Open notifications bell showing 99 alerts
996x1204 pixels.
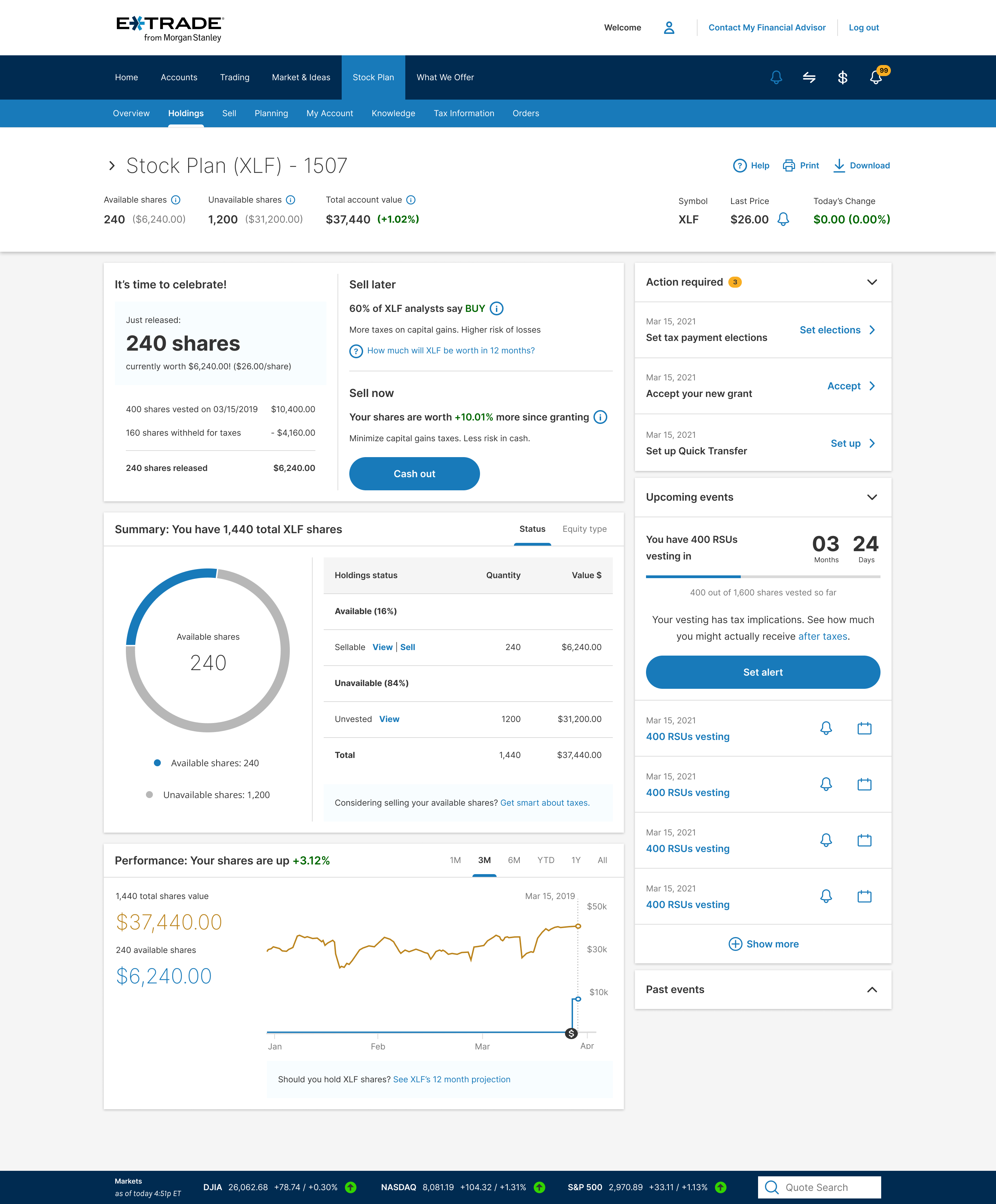pyautogui.click(x=876, y=78)
